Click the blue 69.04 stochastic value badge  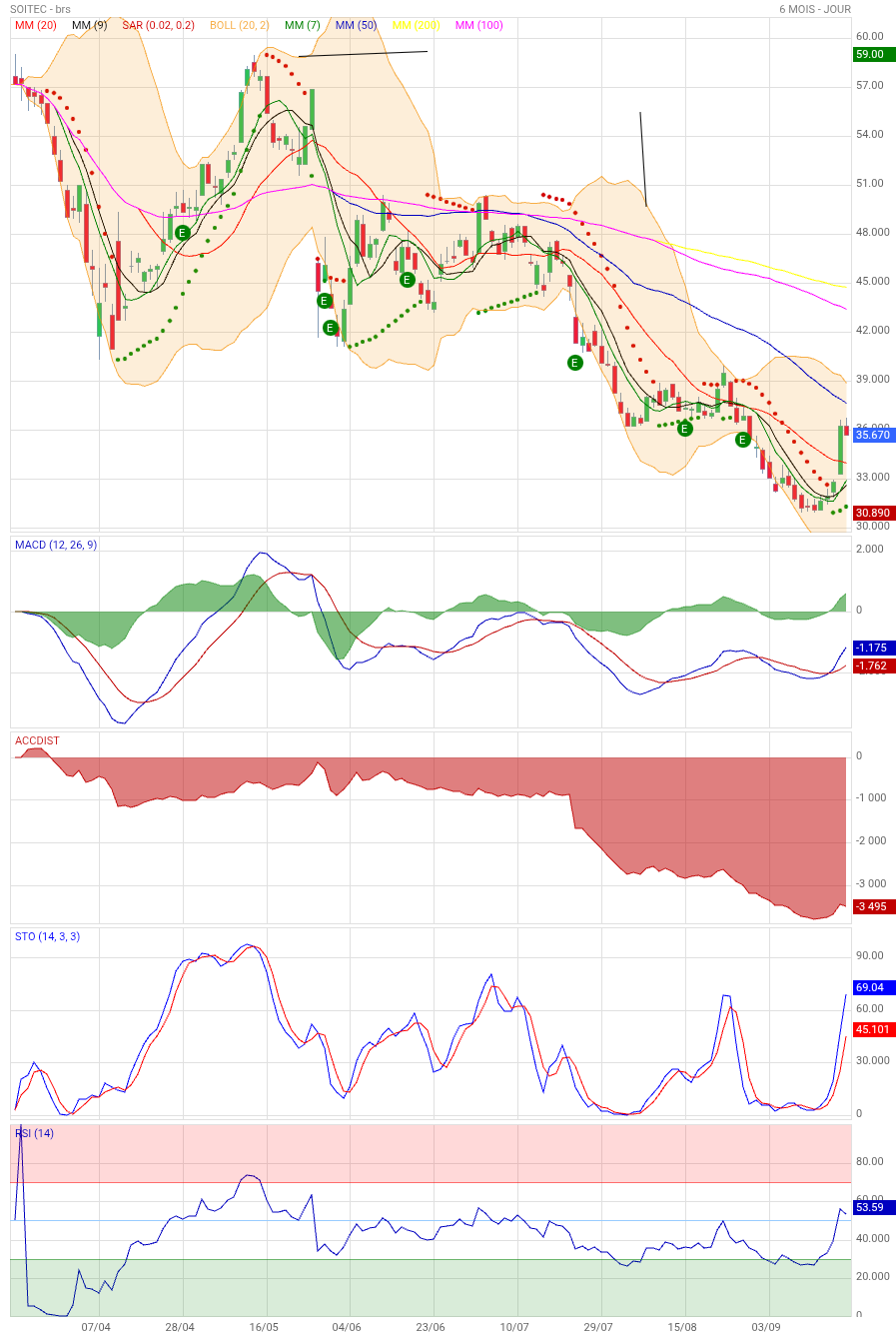point(874,987)
